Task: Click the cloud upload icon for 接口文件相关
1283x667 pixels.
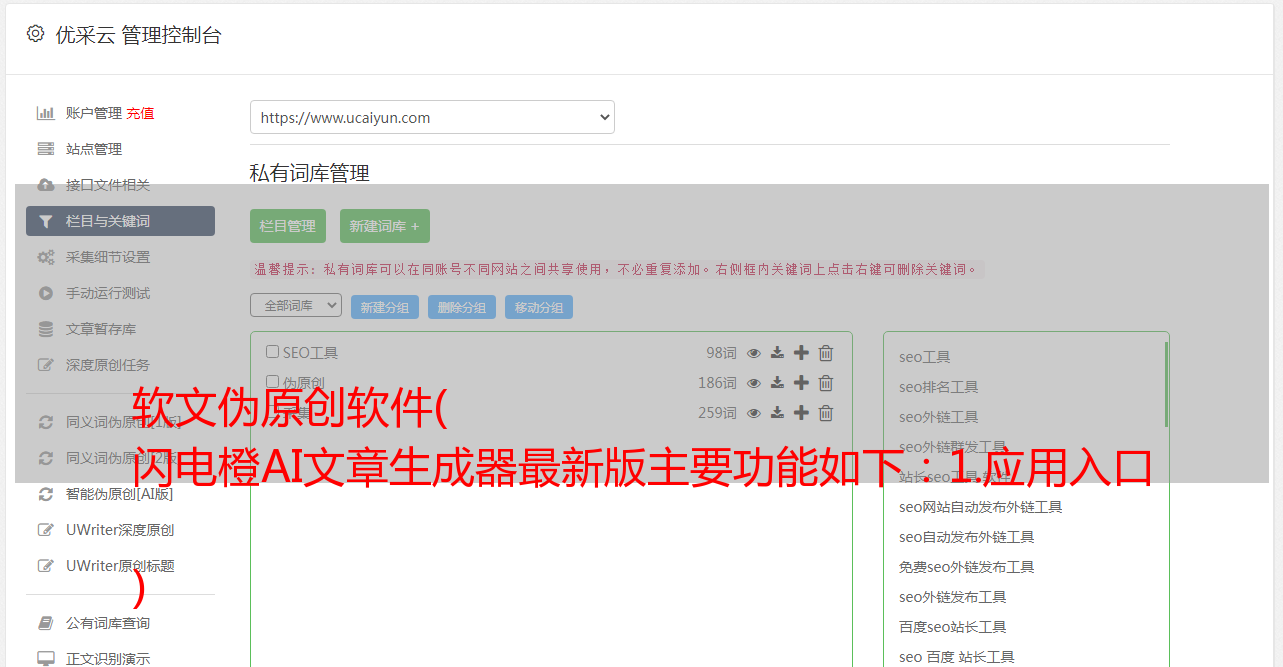Action: pyautogui.click(x=46, y=185)
